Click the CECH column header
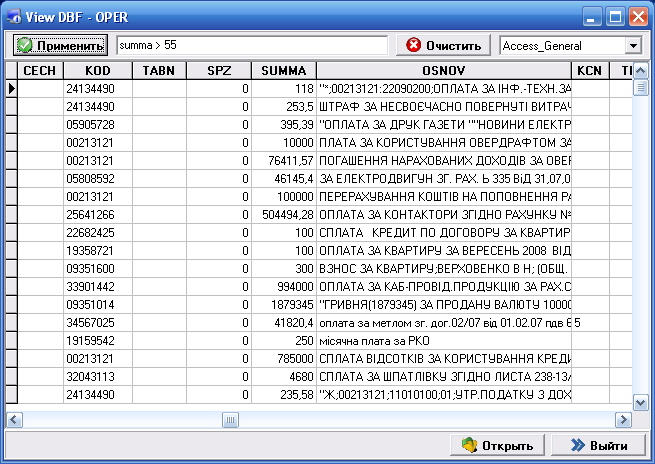Screen dimensions: 655x464 click(40, 71)
